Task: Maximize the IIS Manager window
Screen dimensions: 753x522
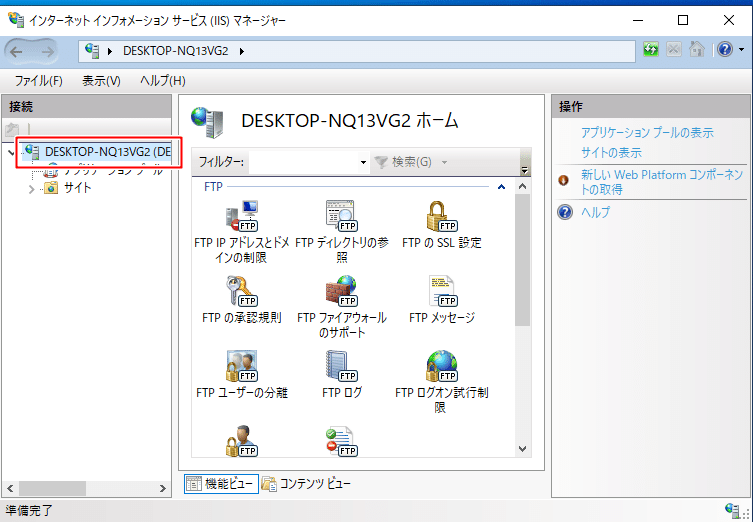Action: 683,20
